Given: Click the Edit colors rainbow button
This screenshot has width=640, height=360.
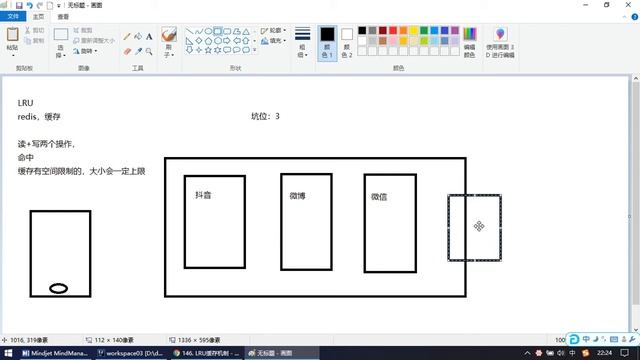Looking at the screenshot, I should coord(469,42).
